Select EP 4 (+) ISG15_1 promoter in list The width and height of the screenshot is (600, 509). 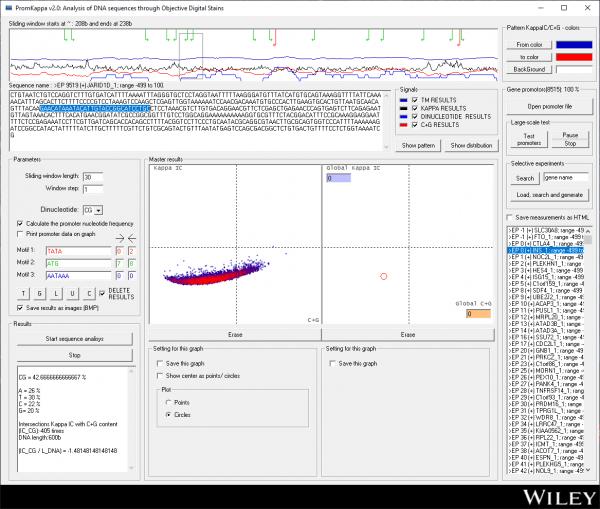click(546, 277)
